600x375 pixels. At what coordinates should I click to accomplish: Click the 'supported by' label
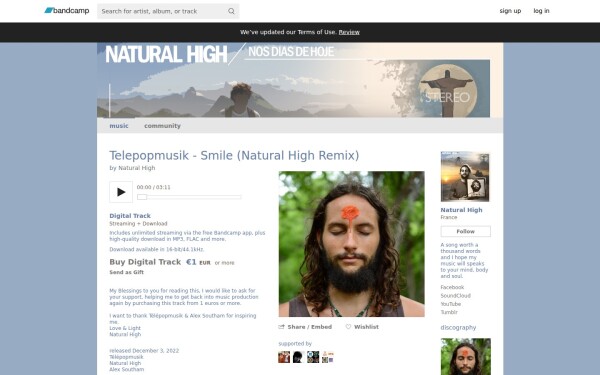pyautogui.click(x=295, y=344)
